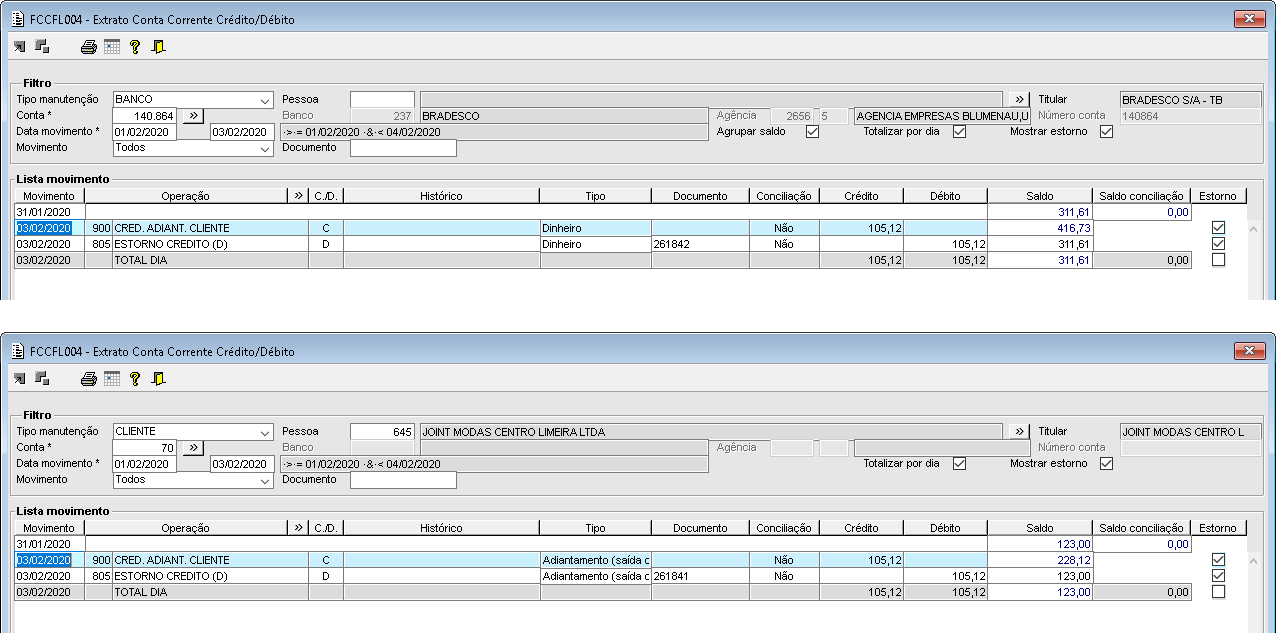Click the Conta field containing 140.864
Image resolution: width=1276 pixels, height=640 pixels.
pos(145,116)
